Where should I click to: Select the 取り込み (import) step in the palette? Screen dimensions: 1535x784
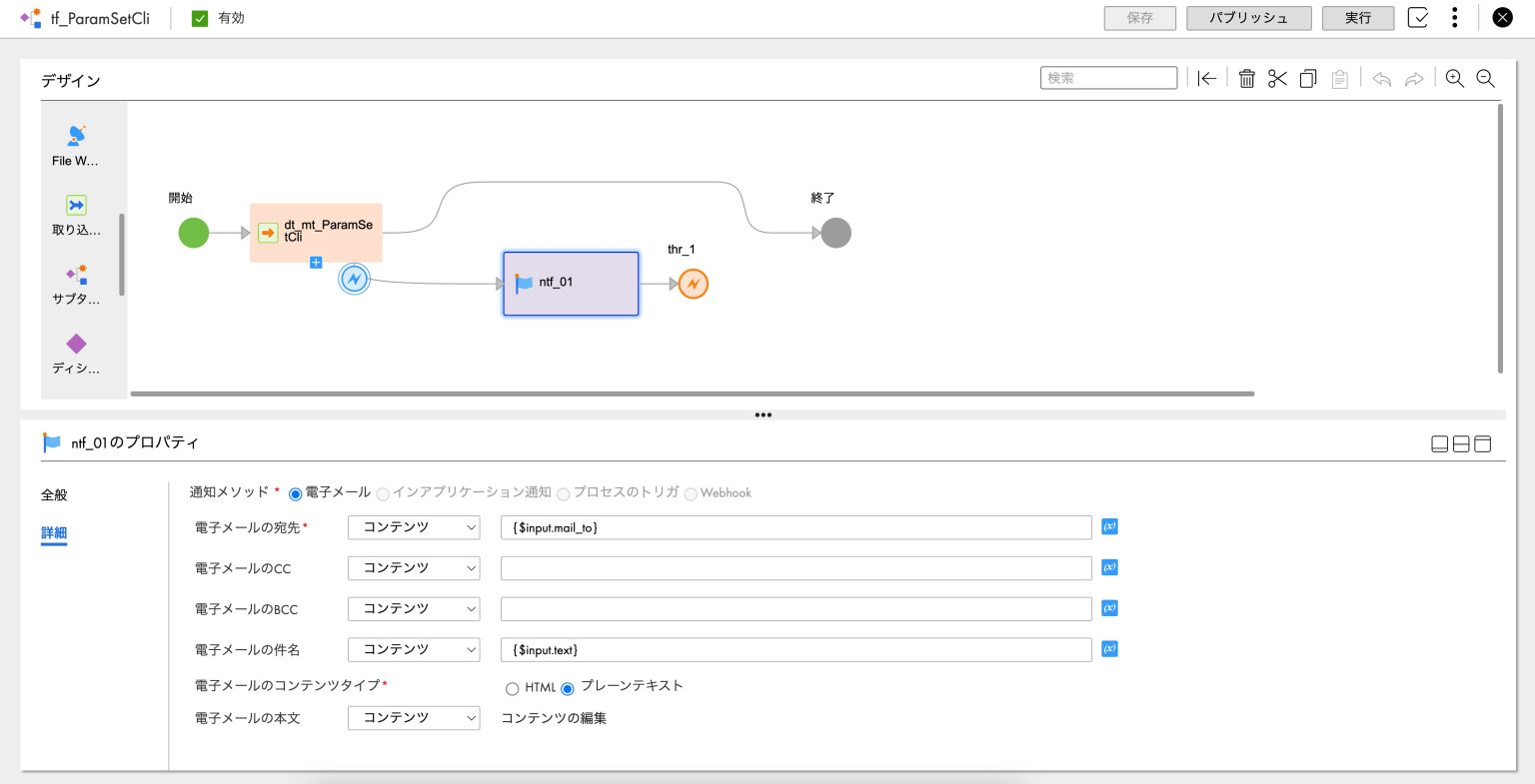click(75, 214)
